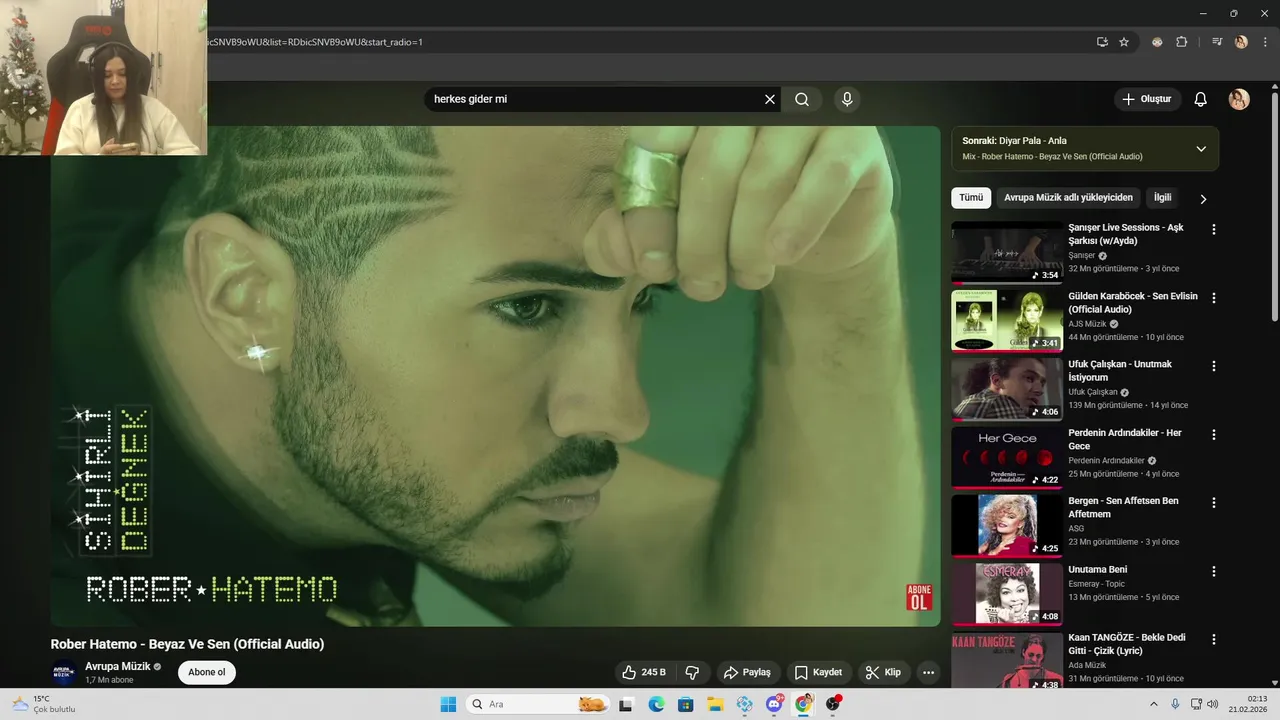Bookmark this page with star icon
This screenshot has width=1280, height=720.
1124,42
